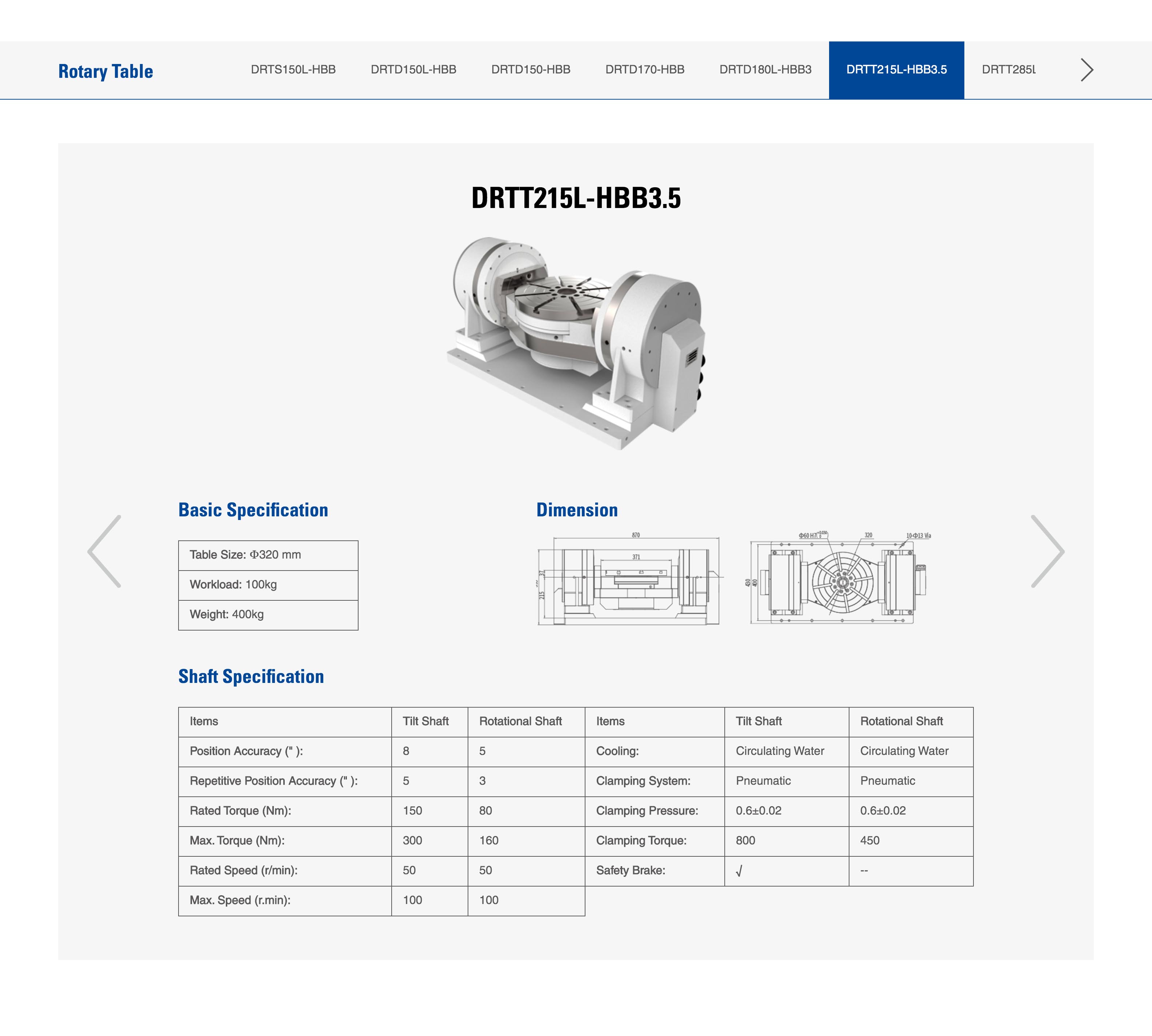
Task: Switch to the DRTD150L-HBB tab
Action: tap(413, 69)
